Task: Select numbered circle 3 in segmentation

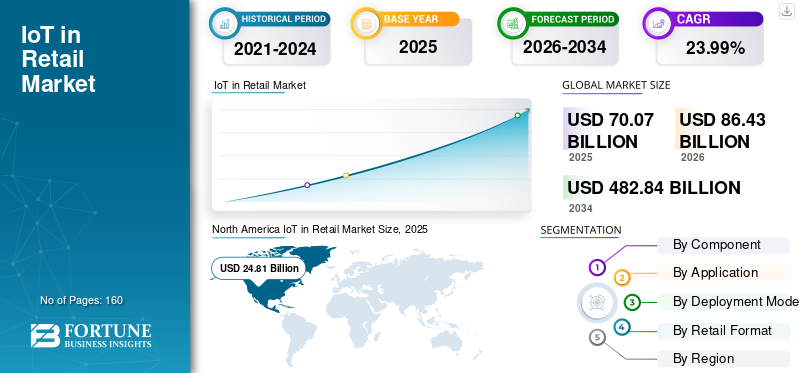Action: tap(632, 302)
